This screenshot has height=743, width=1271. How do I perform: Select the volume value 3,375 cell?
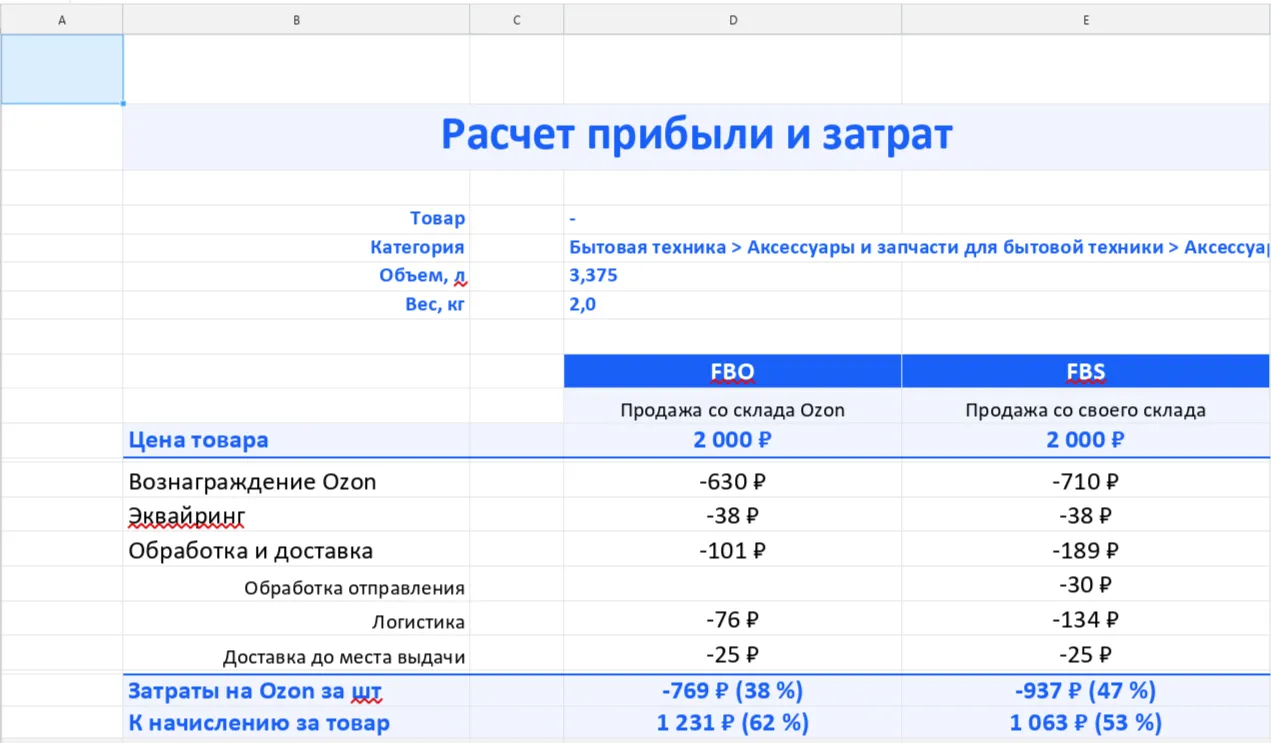click(x=594, y=276)
